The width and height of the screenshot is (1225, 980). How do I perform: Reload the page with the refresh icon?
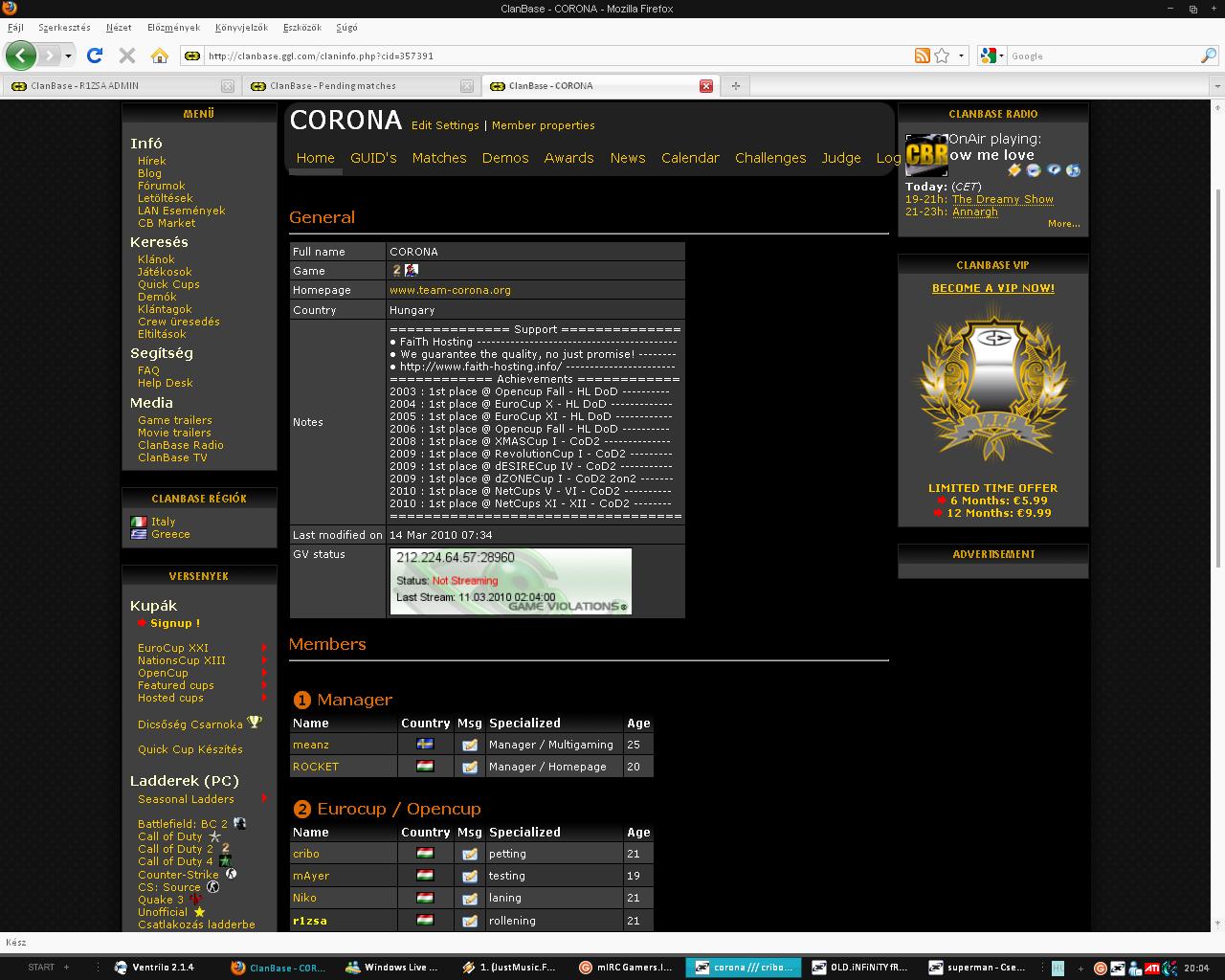click(x=95, y=56)
